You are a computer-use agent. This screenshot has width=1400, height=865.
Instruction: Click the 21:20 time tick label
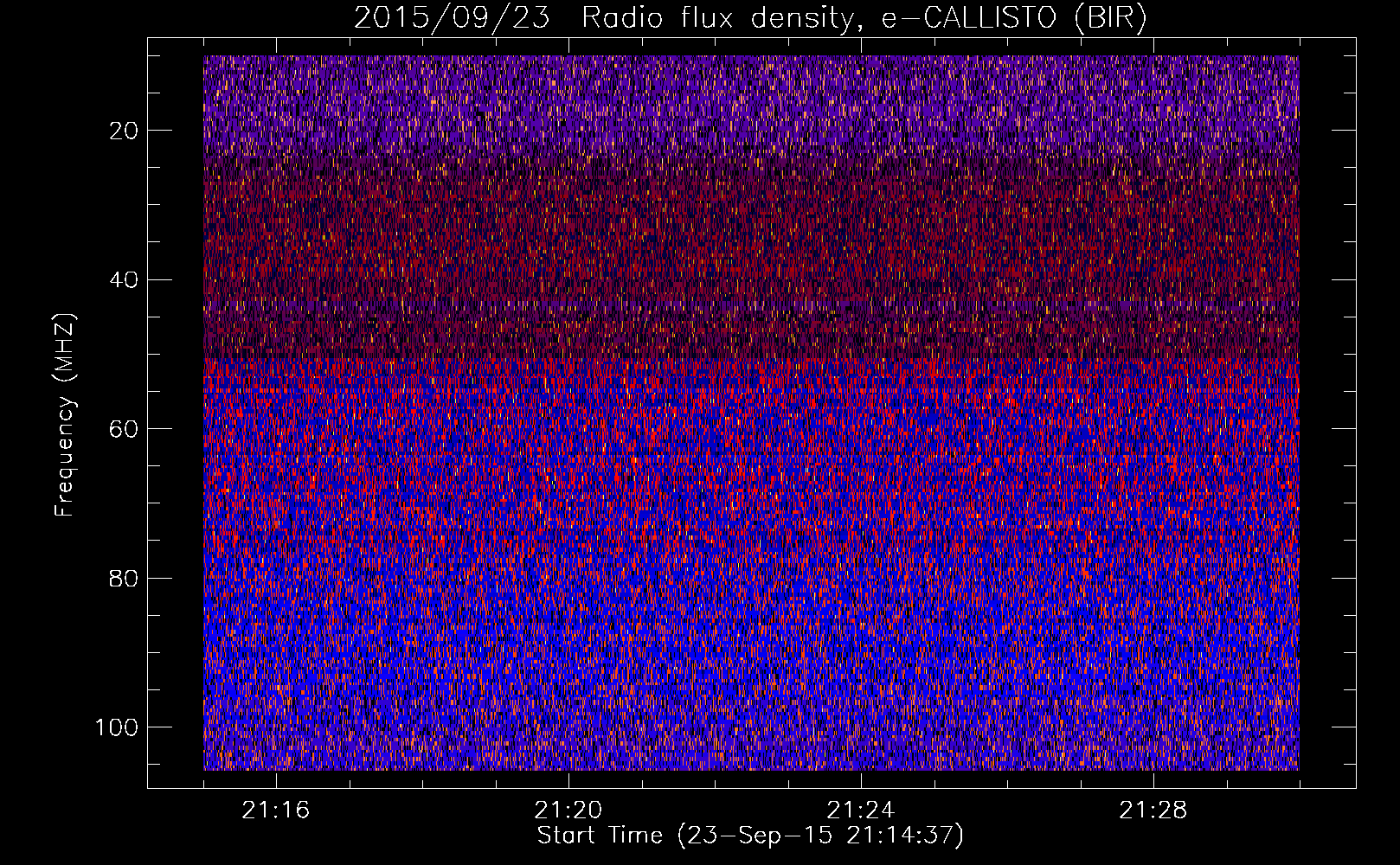pyautogui.click(x=568, y=811)
